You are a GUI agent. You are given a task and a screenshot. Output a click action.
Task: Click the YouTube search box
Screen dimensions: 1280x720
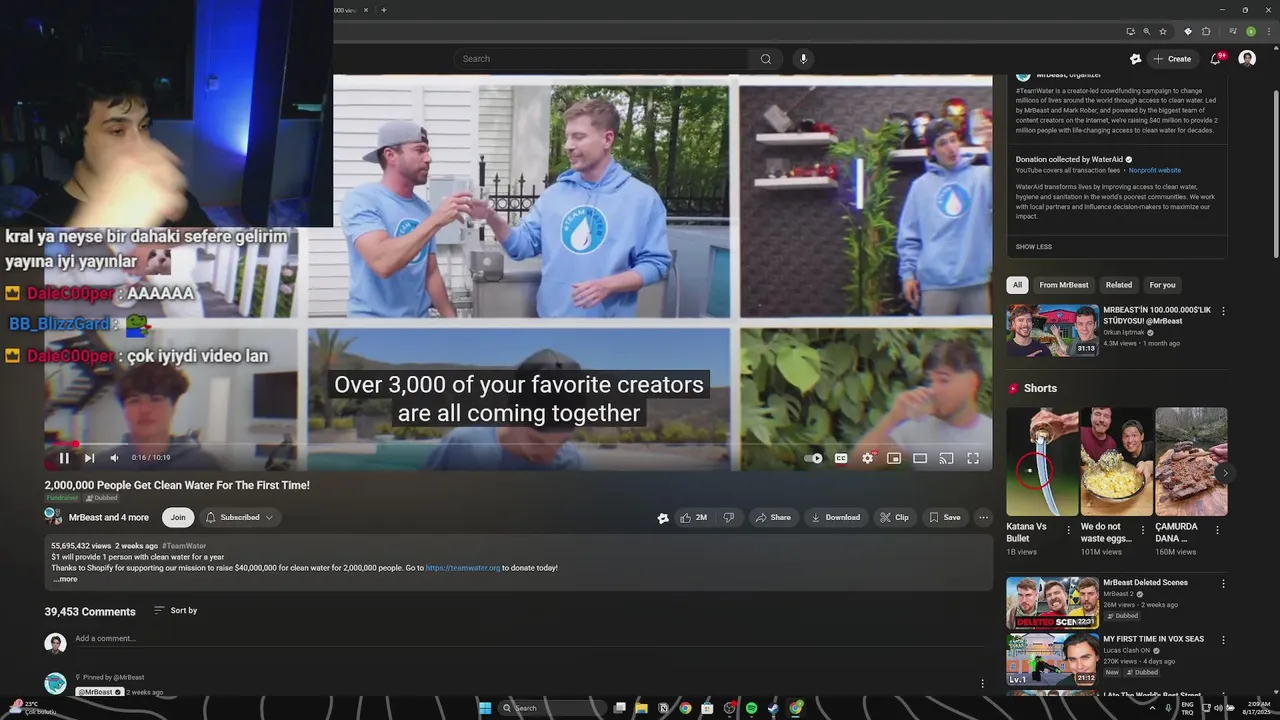click(x=603, y=59)
